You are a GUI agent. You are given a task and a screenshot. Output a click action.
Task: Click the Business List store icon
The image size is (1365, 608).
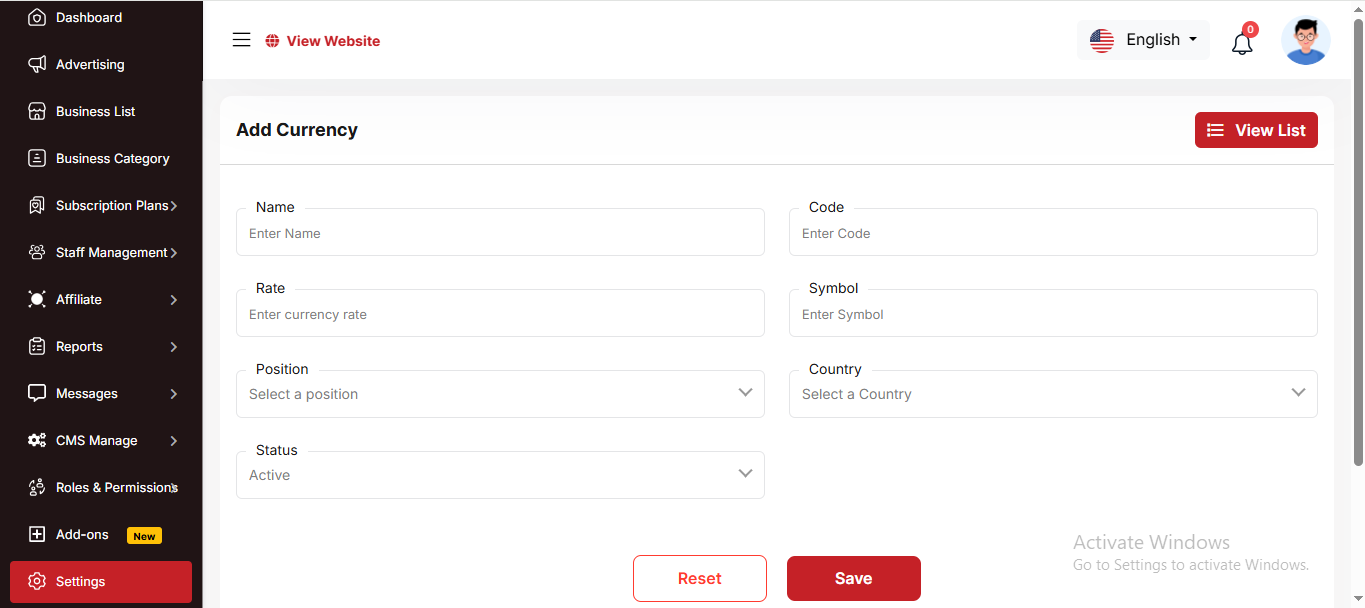[x=37, y=111]
